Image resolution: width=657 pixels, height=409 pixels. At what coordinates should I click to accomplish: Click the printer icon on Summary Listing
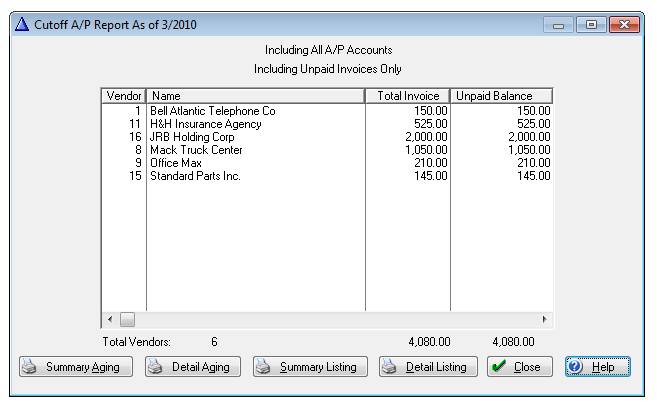(265, 367)
